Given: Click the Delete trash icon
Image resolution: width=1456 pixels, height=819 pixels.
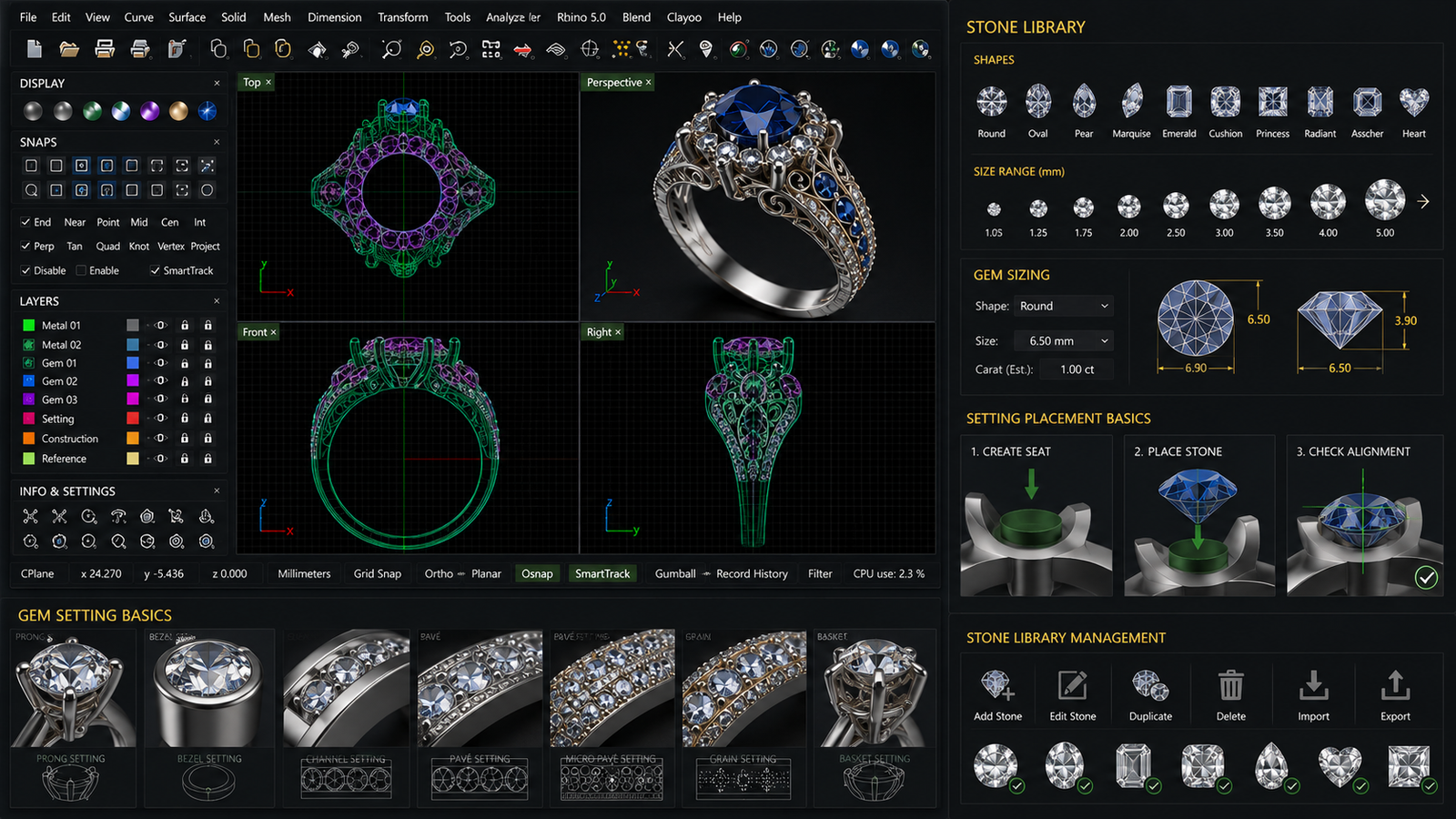Looking at the screenshot, I should (1230, 685).
